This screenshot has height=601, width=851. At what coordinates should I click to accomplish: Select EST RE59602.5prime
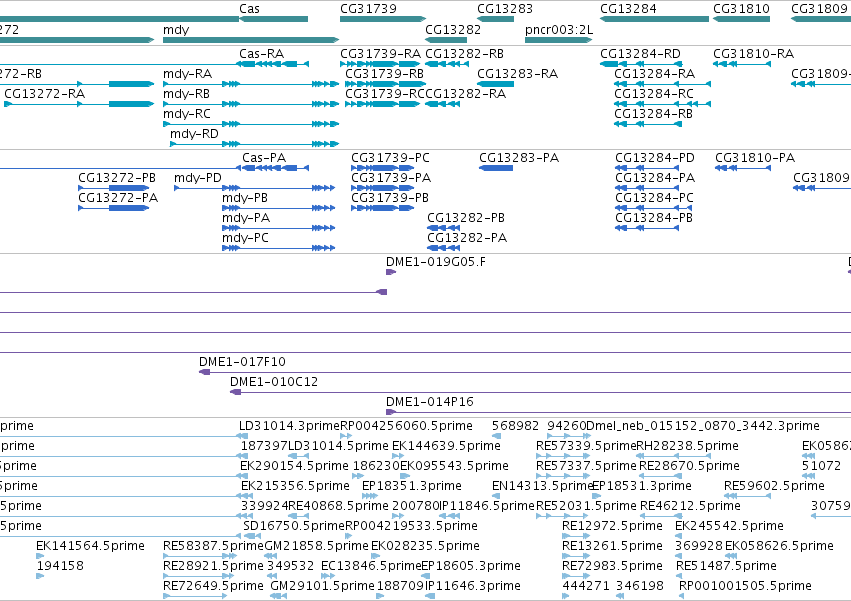point(774,486)
